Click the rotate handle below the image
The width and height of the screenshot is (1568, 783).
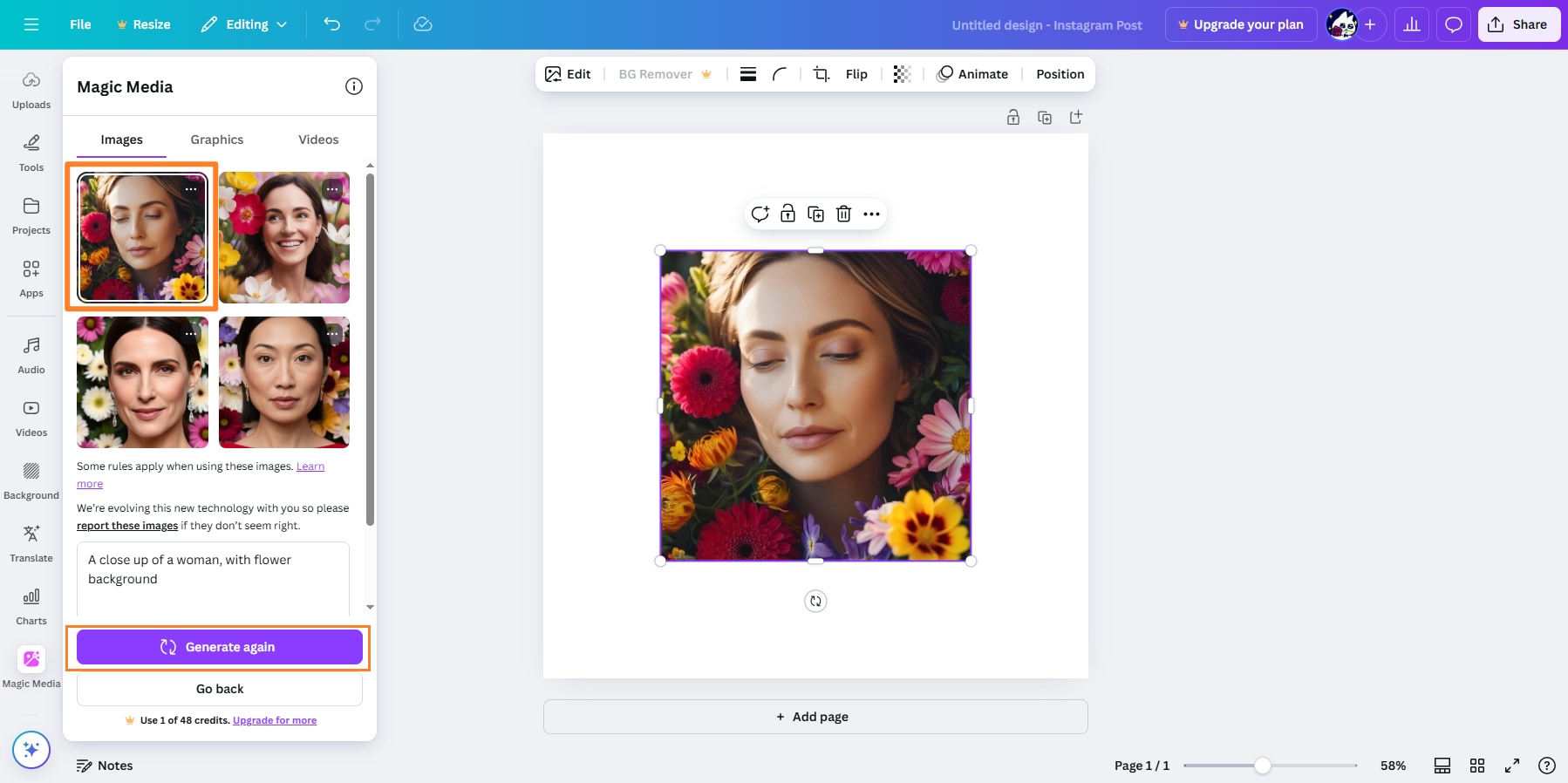click(x=815, y=601)
